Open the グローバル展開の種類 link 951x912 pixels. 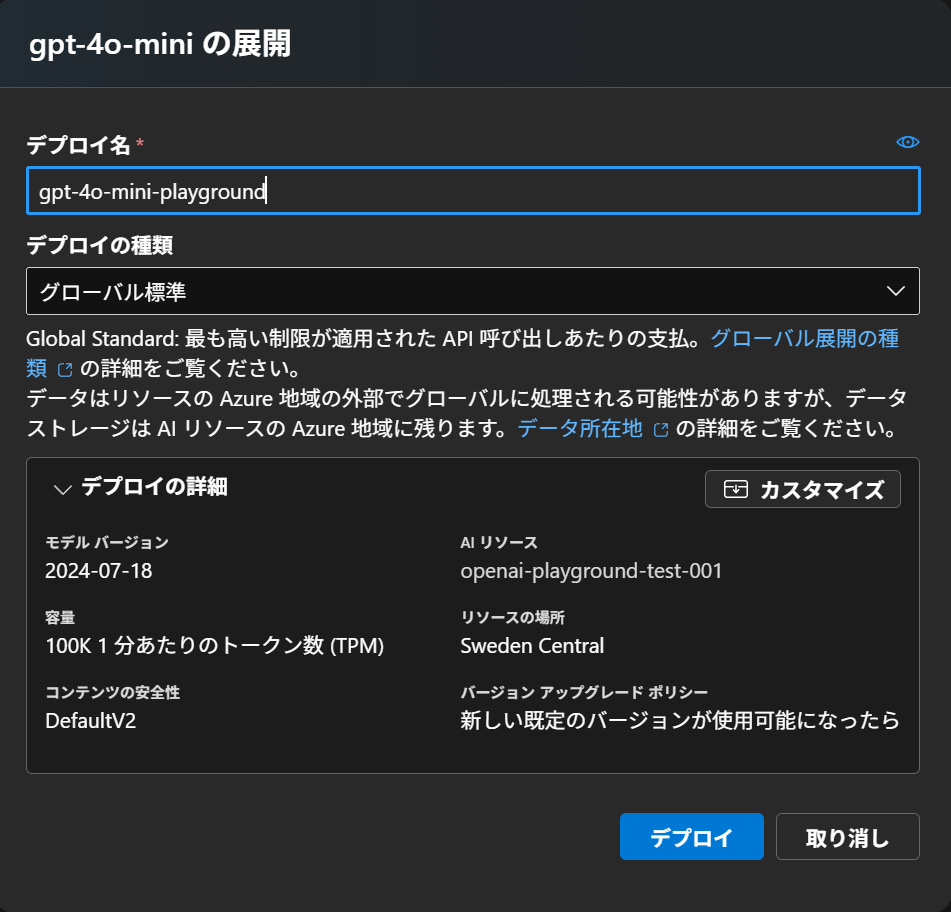(x=804, y=339)
